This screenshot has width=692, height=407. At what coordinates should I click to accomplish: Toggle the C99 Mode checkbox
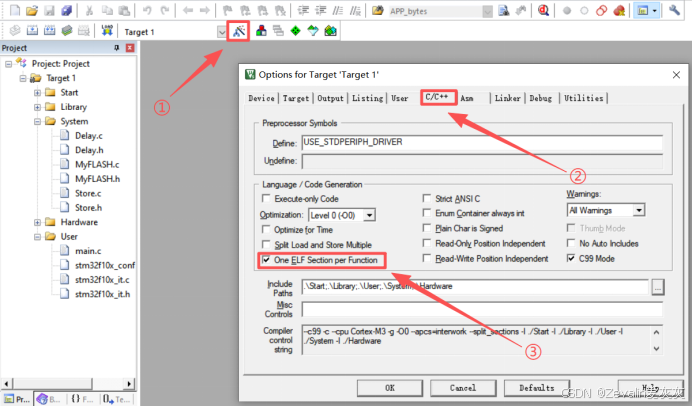coord(571,258)
